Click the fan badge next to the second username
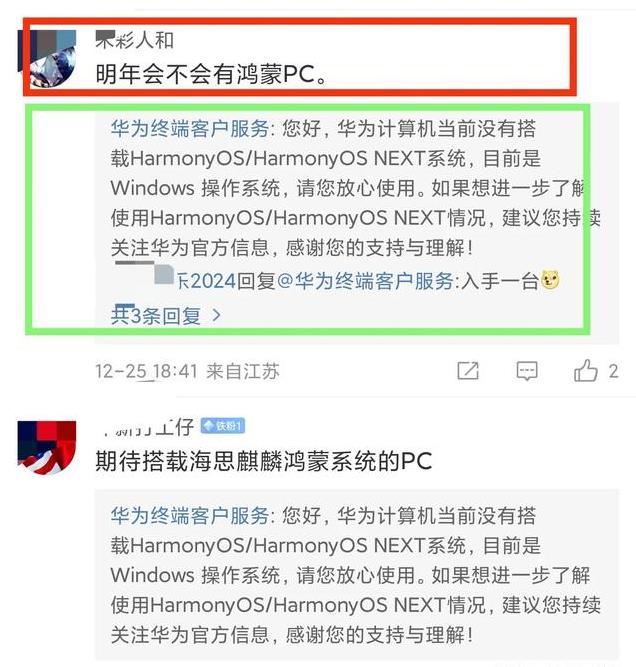This screenshot has width=636, height=667. (222, 426)
